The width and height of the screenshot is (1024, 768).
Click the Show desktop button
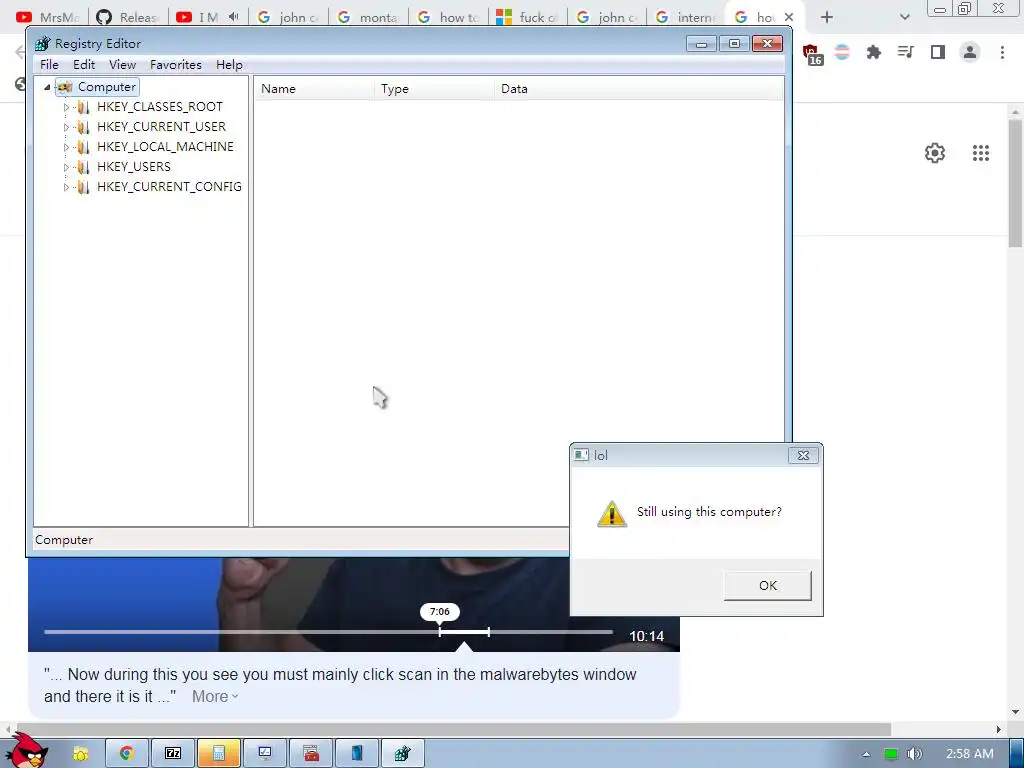coord(1017,754)
